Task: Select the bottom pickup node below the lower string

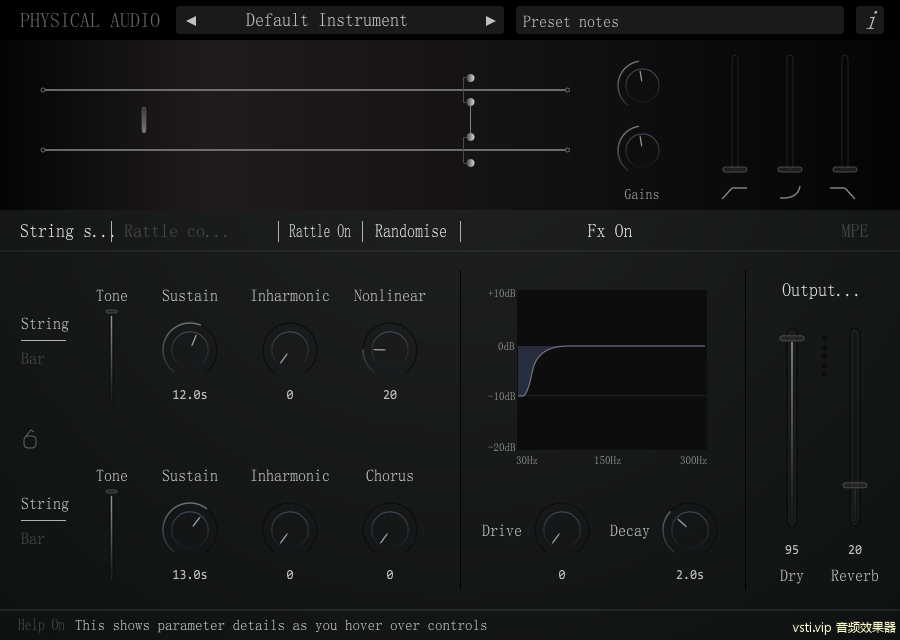Action: 470,163
